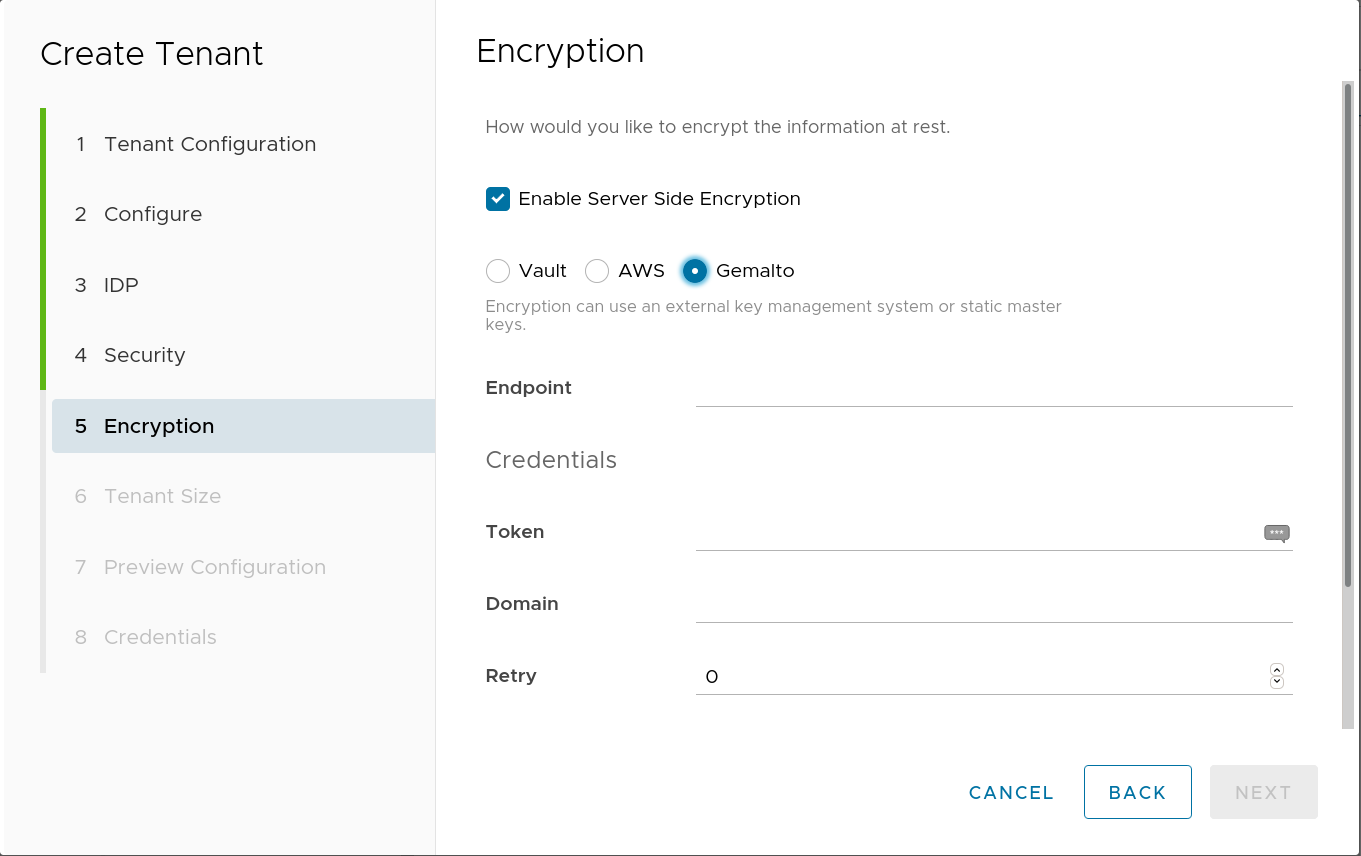Uncheck Enable Server Side Encryption
Image resolution: width=1361 pixels, height=856 pixels.
pyautogui.click(x=497, y=198)
